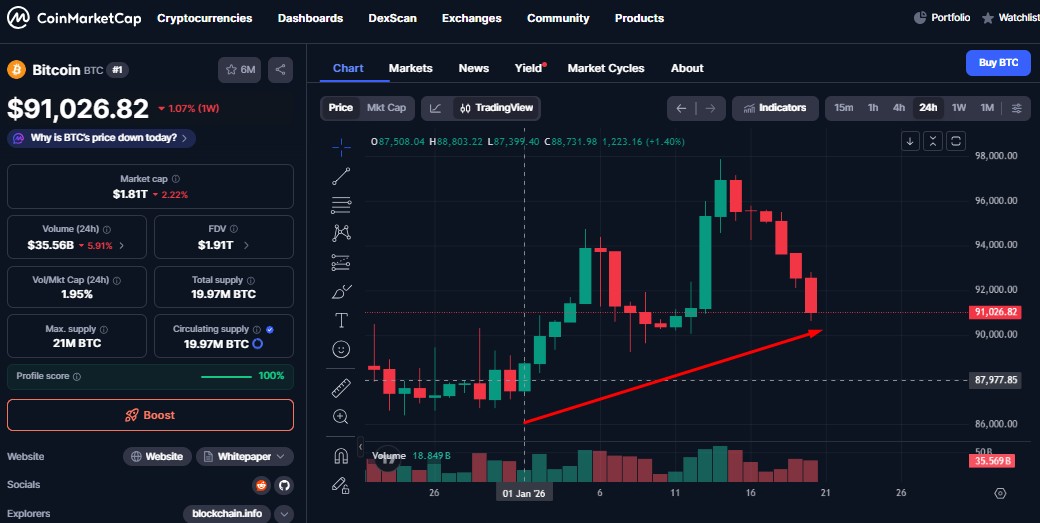
Task: Activate the zoom in tool
Action: click(x=341, y=416)
